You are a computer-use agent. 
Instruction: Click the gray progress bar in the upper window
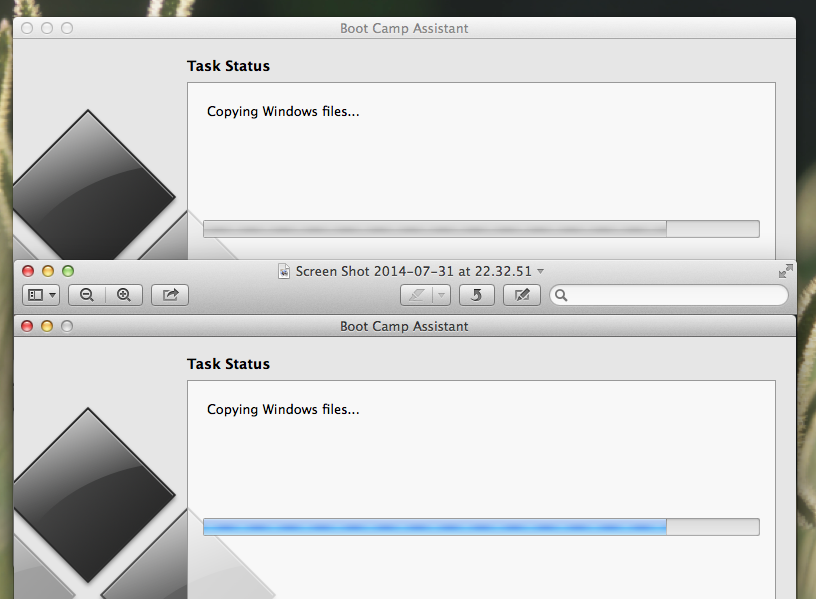pyautogui.click(x=481, y=229)
